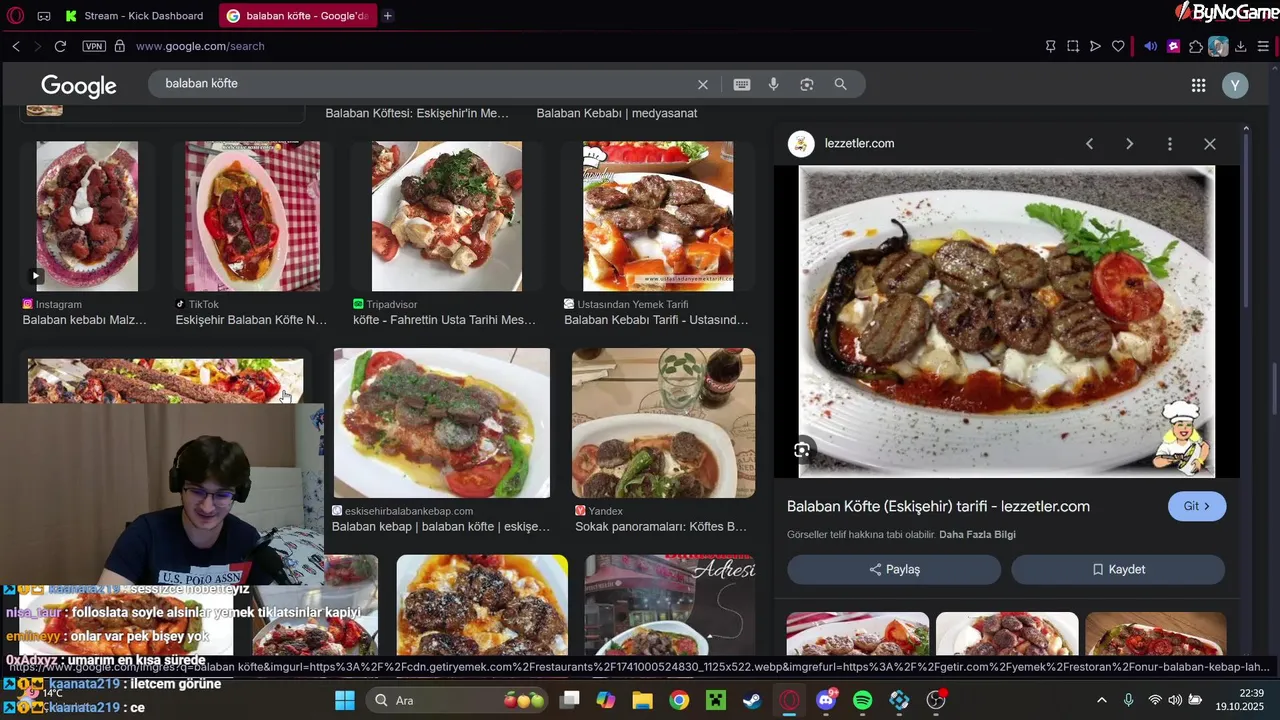Go back with the browser back arrow
This screenshot has width=1280, height=720.
pyautogui.click(x=16, y=46)
